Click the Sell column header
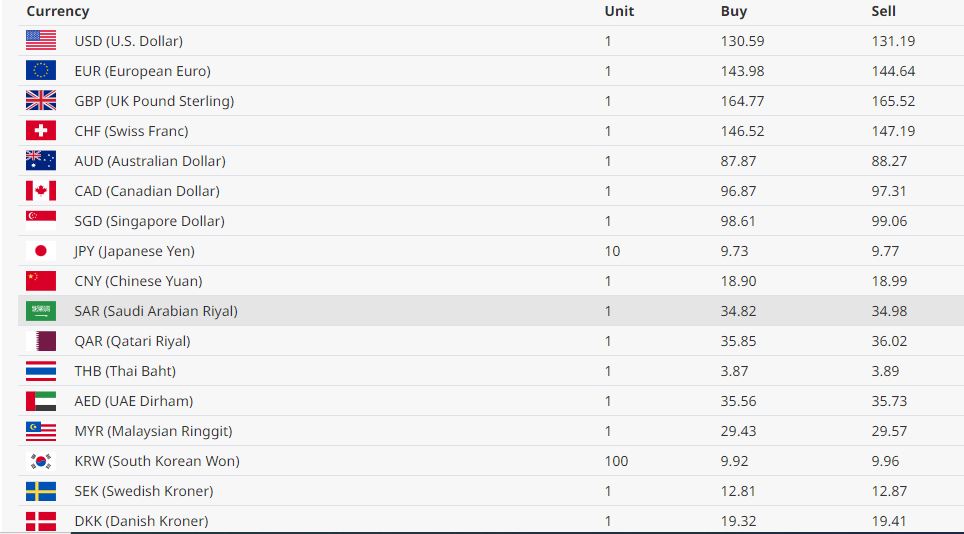This screenshot has width=964, height=534. pyautogui.click(x=884, y=12)
